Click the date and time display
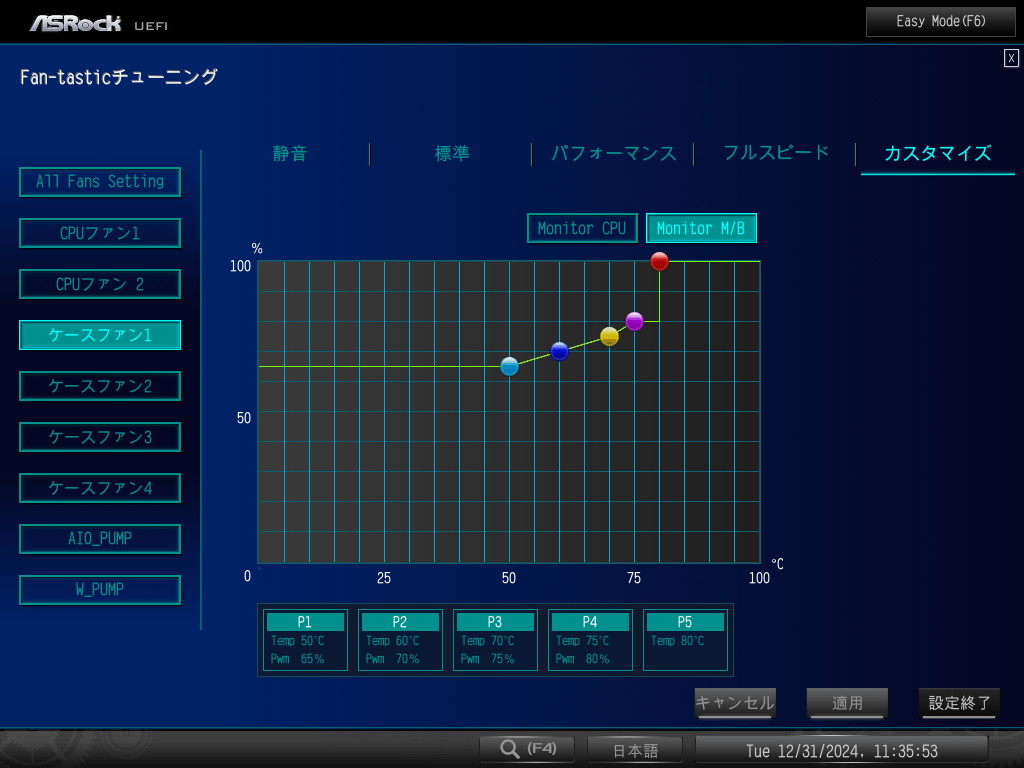 tap(842, 750)
